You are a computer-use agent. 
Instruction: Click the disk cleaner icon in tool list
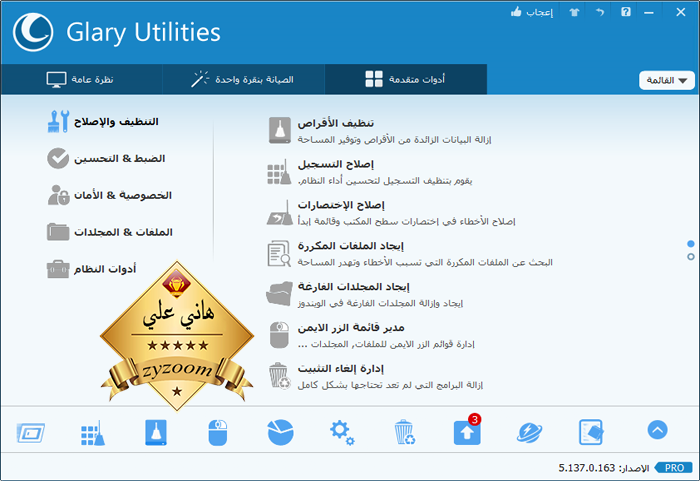coord(280,130)
